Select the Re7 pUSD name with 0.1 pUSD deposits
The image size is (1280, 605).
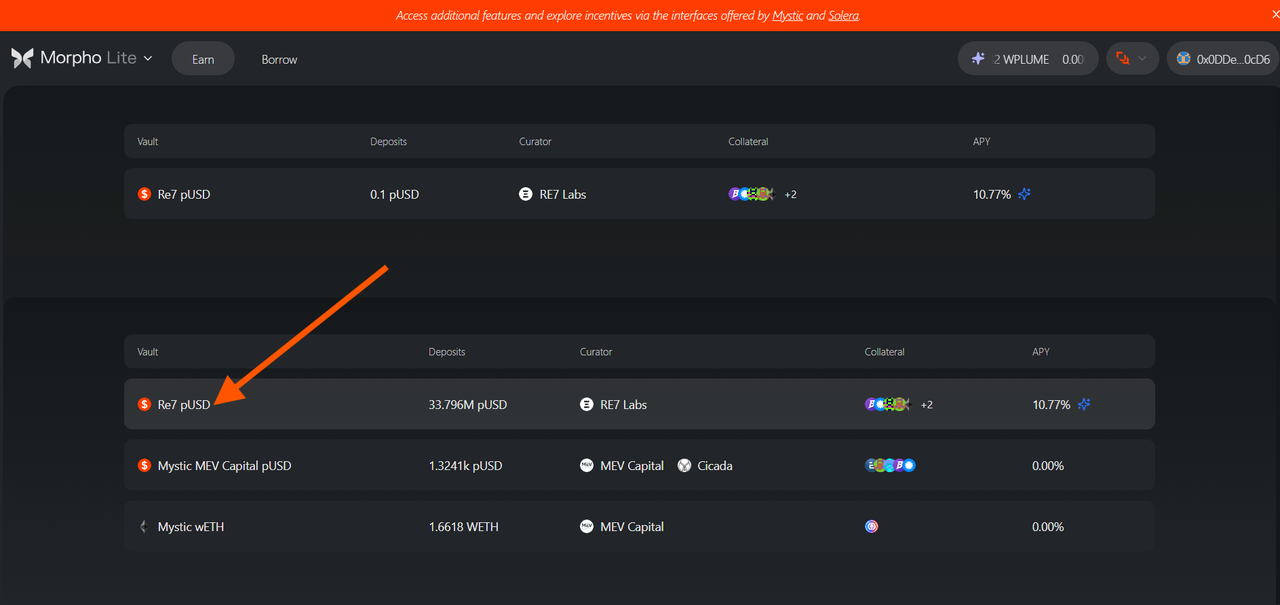pos(184,194)
